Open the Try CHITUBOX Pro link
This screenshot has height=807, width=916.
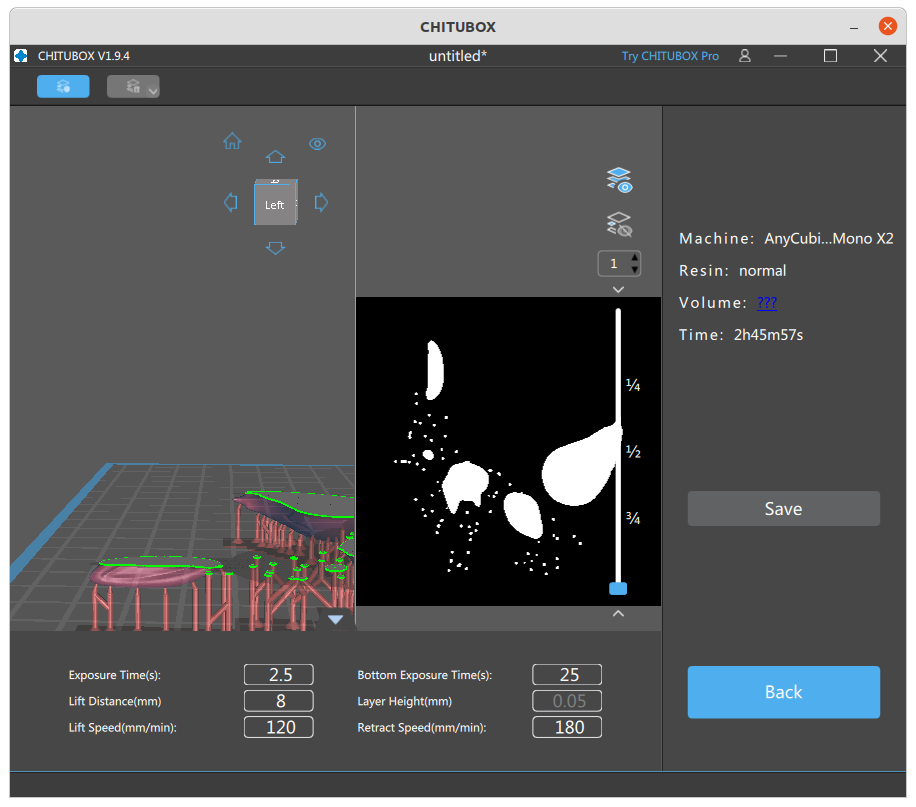pos(669,56)
